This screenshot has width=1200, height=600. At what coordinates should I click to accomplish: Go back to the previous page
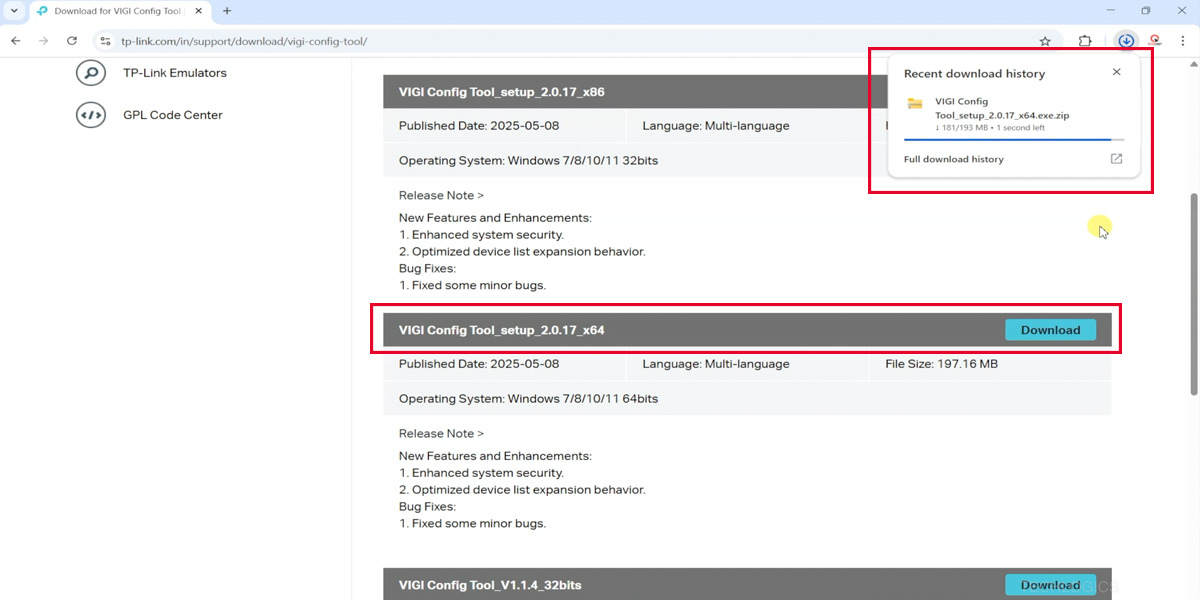click(x=15, y=41)
